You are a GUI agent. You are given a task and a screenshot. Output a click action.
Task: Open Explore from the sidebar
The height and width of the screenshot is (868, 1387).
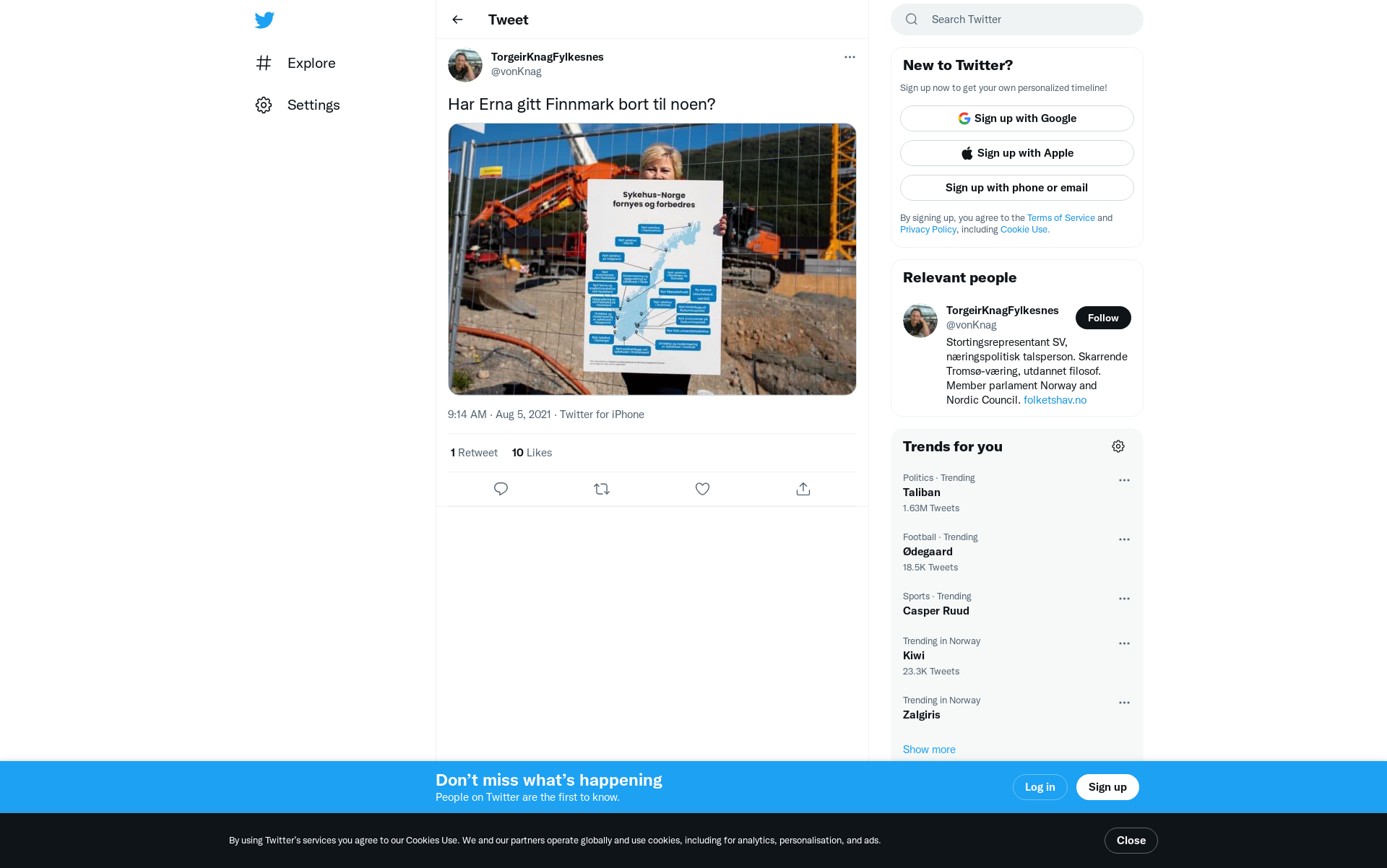click(x=295, y=63)
